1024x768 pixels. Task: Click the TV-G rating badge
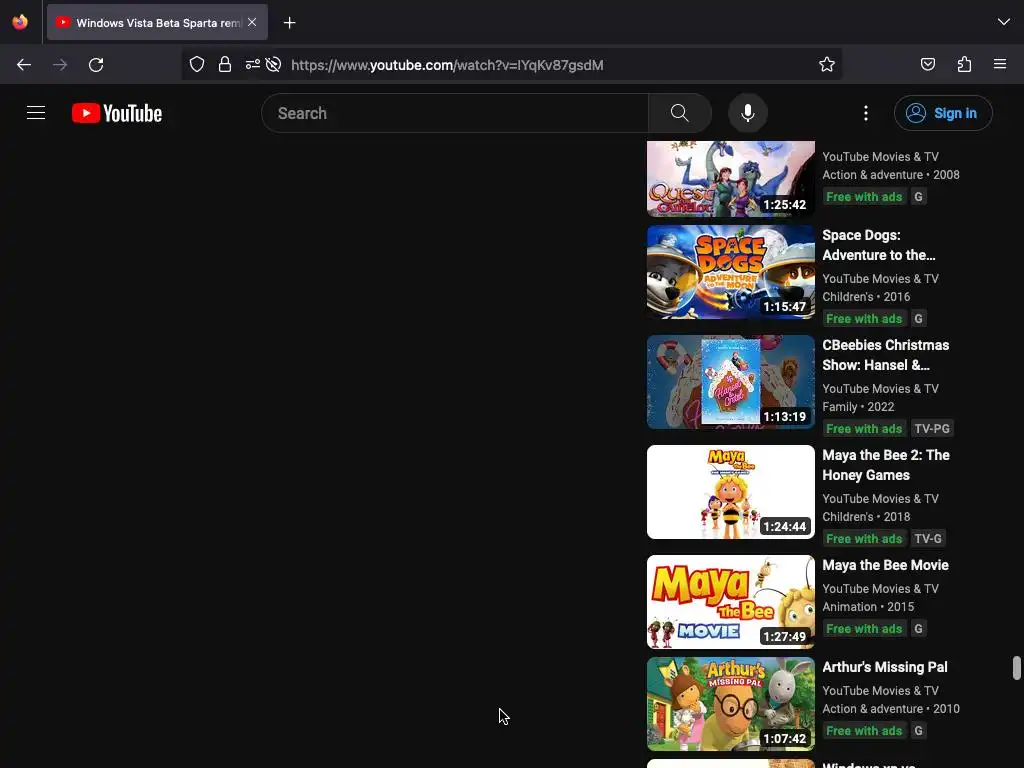click(x=928, y=538)
